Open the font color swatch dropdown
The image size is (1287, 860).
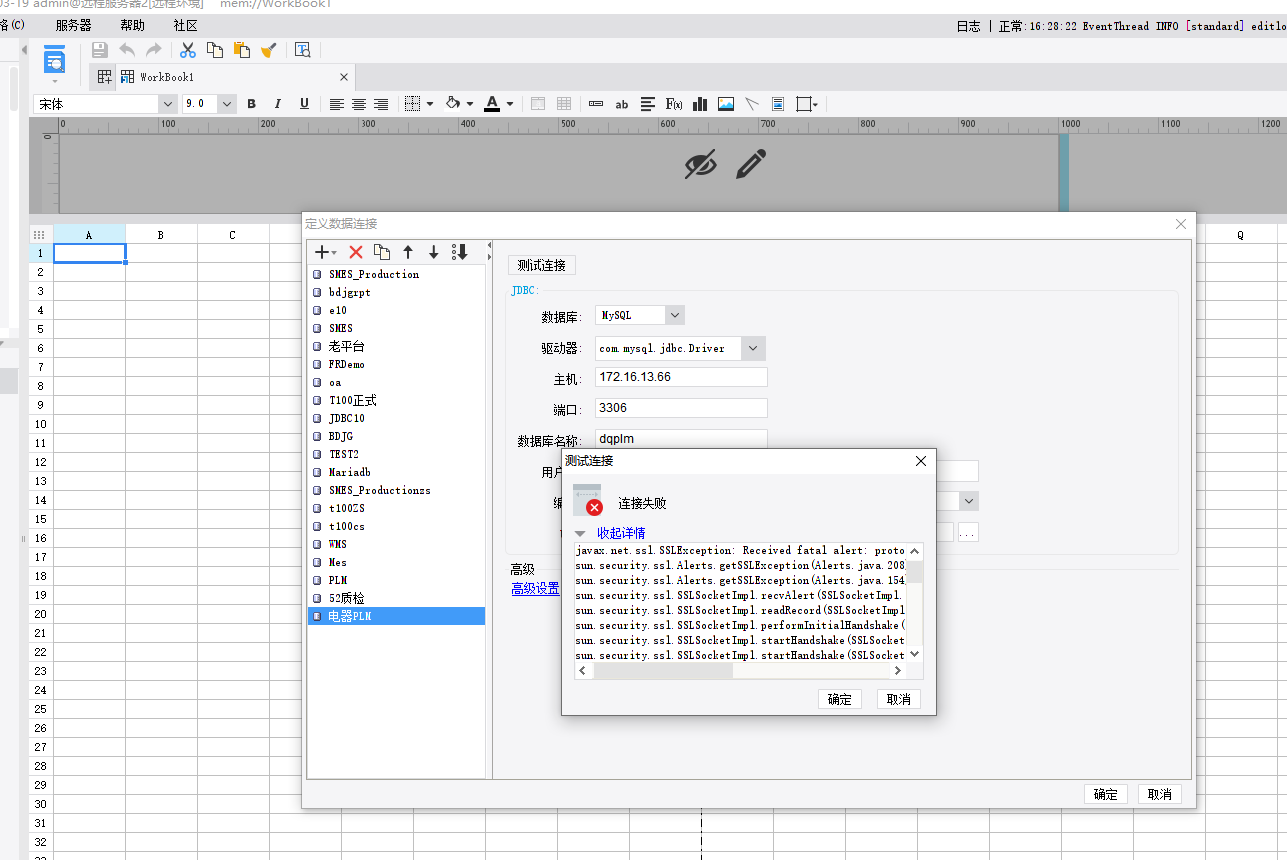(509, 104)
